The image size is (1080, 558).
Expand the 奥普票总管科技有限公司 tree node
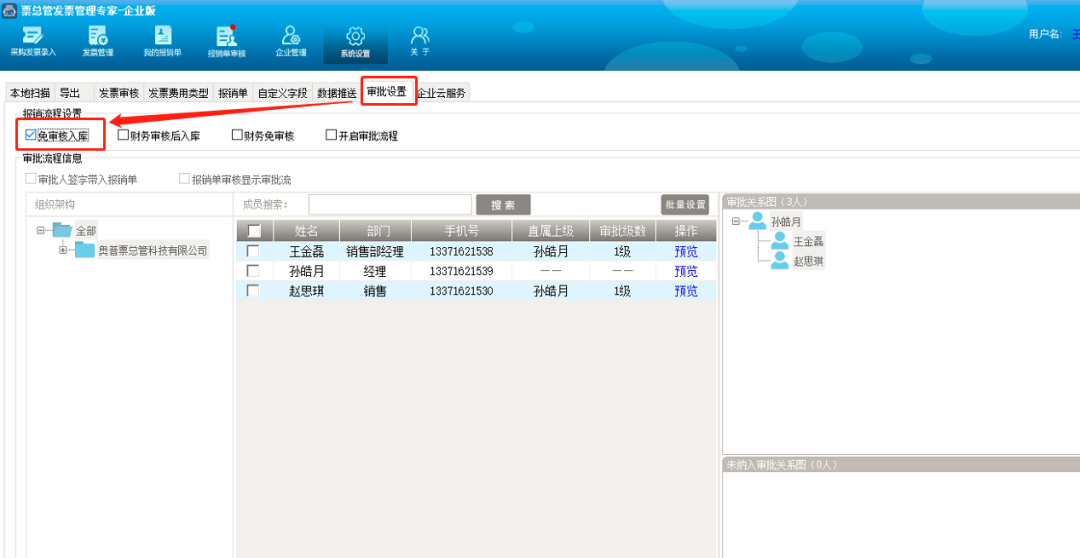(x=63, y=250)
